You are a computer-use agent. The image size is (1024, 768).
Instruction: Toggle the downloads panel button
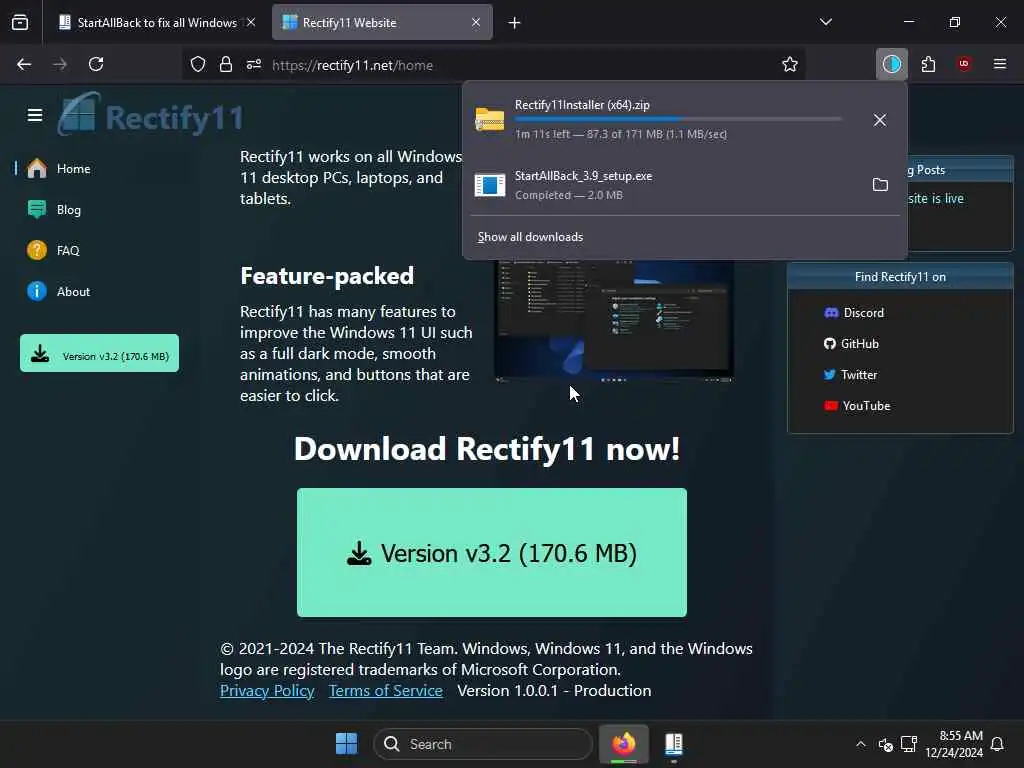(891, 65)
